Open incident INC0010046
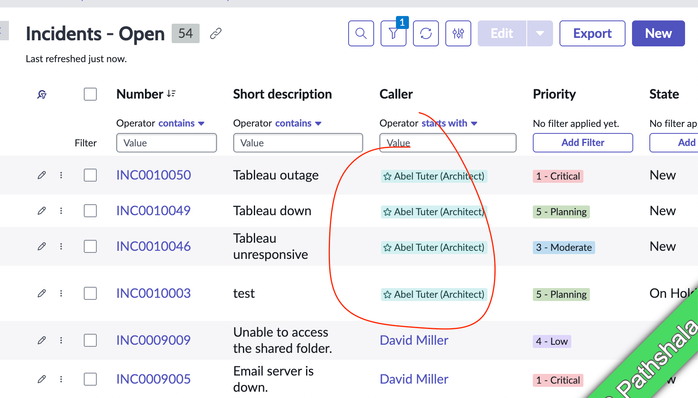698x398 pixels. [x=154, y=246]
